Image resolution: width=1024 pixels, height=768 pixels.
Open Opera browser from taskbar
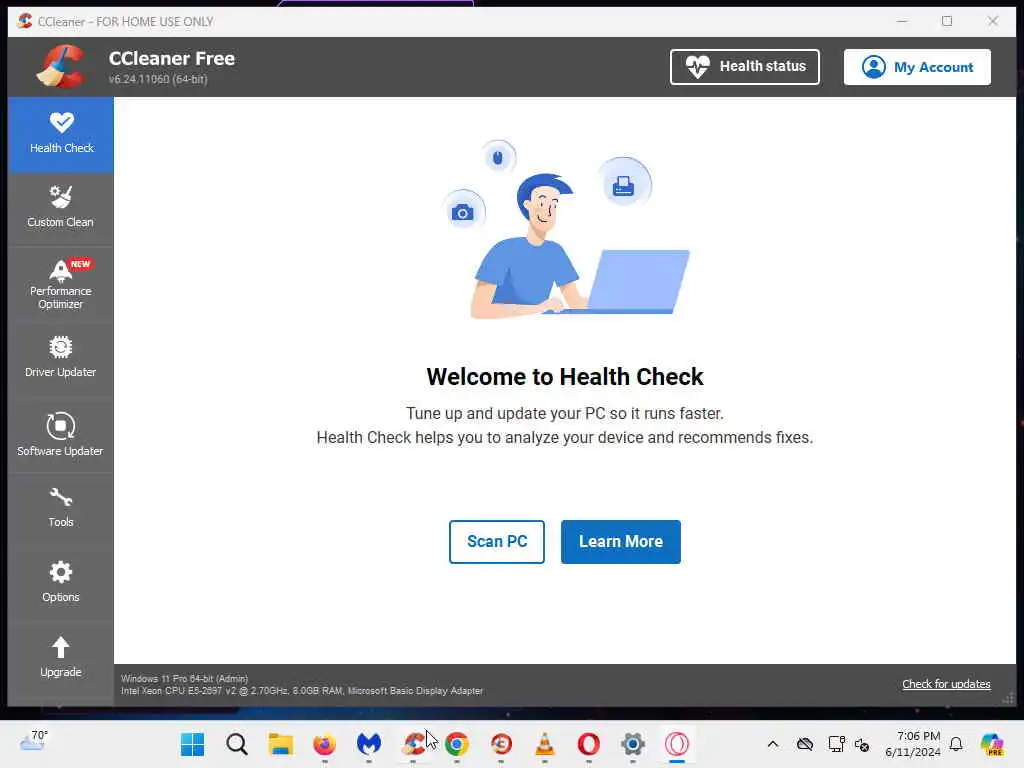click(x=588, y=744)
